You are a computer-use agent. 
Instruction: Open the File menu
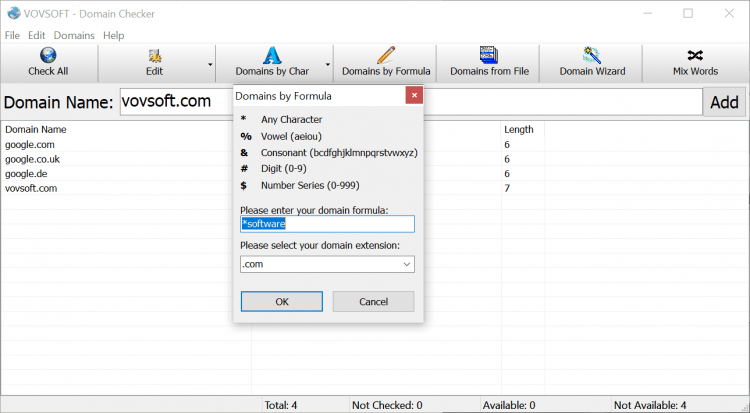click(x=12, y=35)
